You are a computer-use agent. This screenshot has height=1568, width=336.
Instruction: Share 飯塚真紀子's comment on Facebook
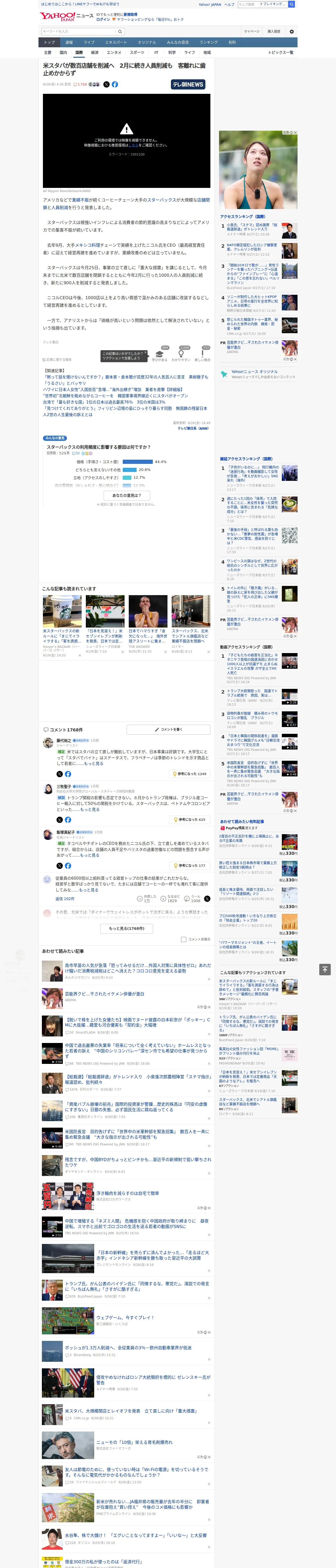(68, 866)
